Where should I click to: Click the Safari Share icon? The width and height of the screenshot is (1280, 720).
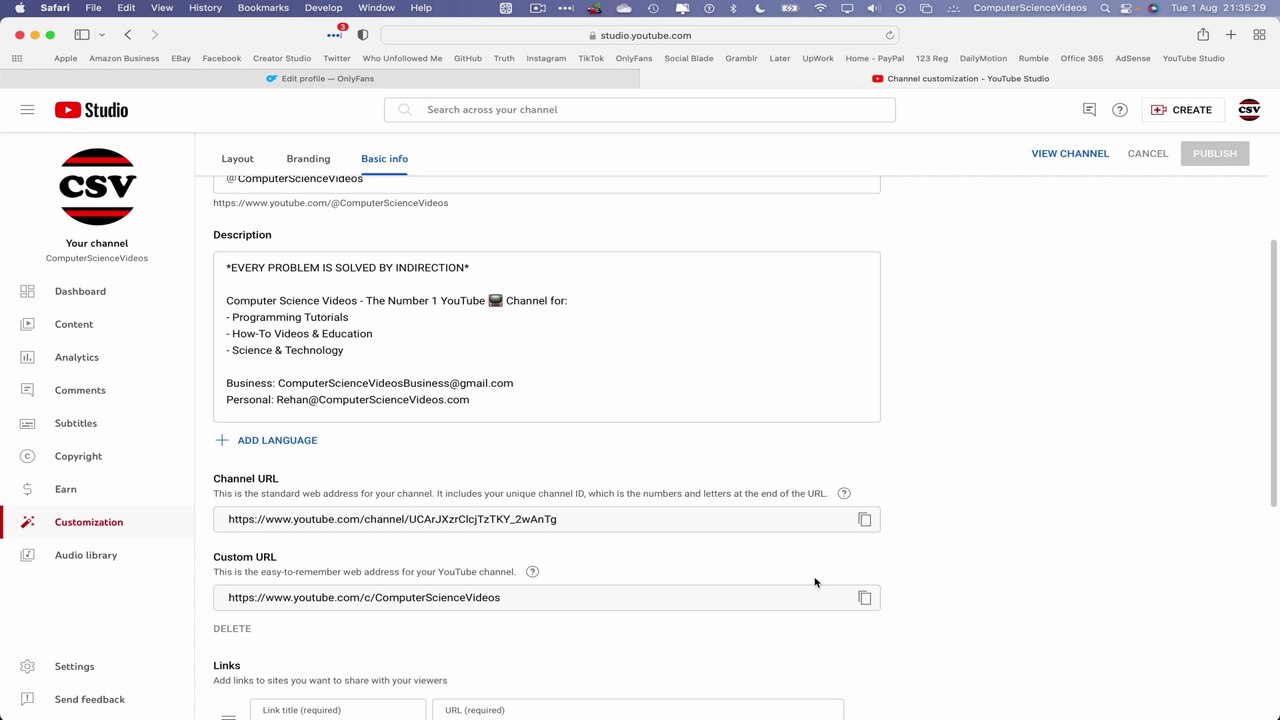point(1203,35)
